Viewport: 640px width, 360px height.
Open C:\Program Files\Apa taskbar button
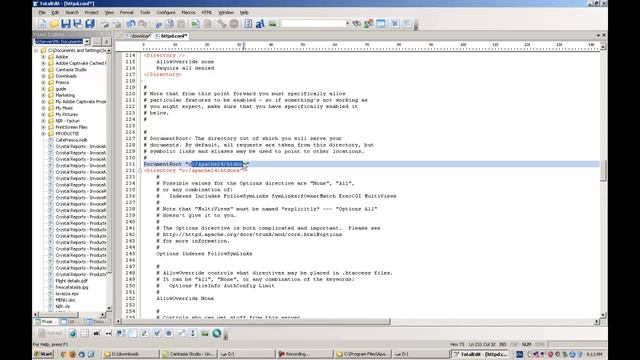[x=362, y=354]
